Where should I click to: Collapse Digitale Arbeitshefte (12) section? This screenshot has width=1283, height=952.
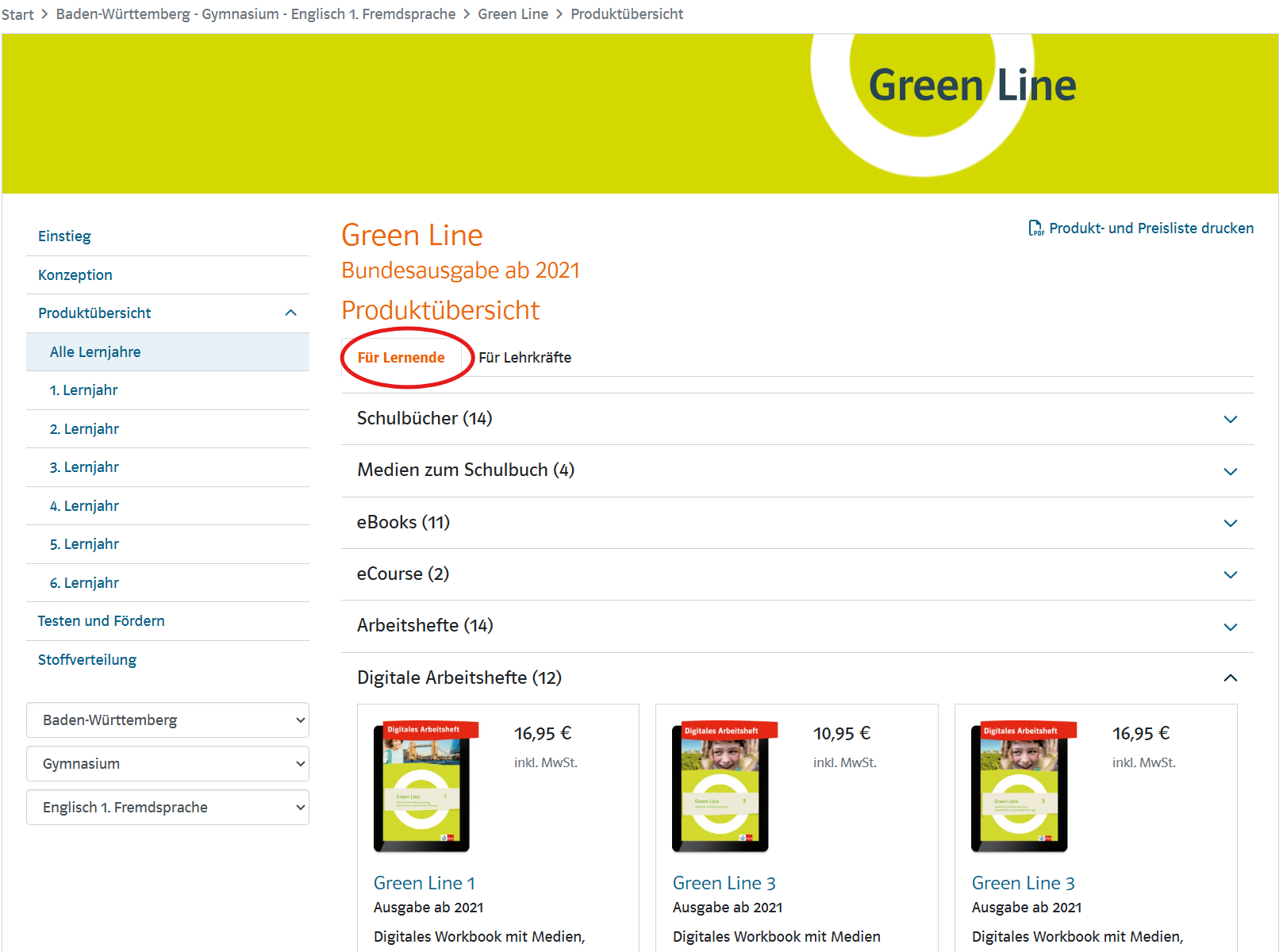click(1230, 678)
